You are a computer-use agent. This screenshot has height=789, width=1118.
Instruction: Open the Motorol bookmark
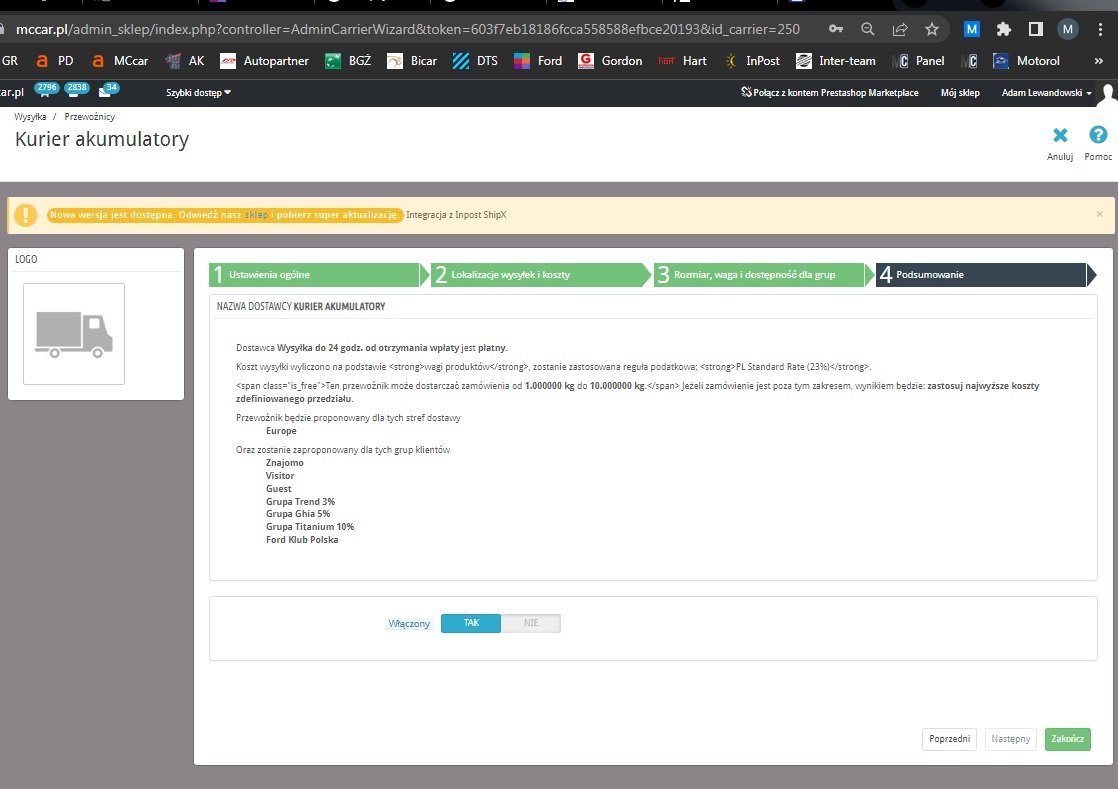point(1027,61)
